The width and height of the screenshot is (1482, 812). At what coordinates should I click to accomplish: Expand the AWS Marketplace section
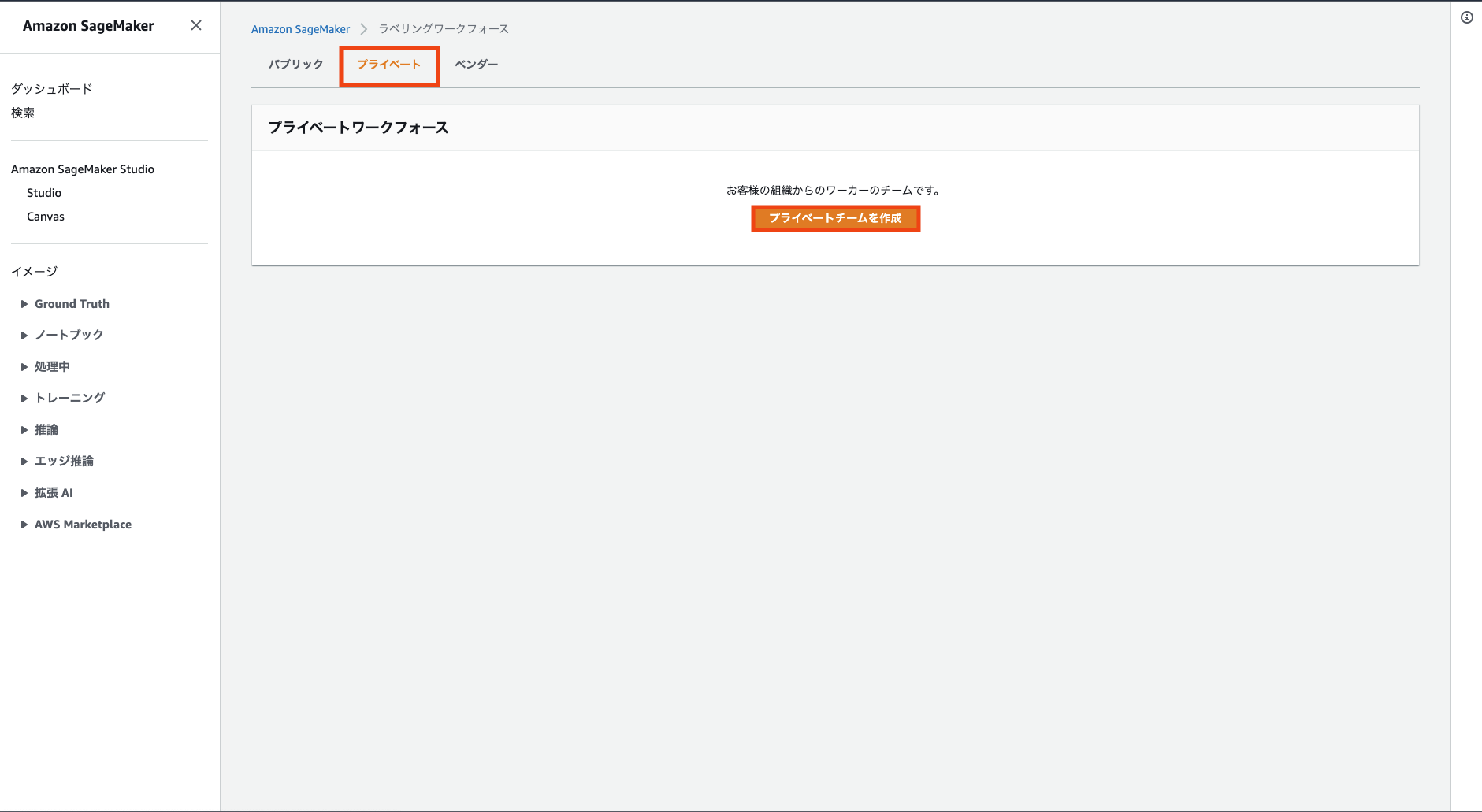point(24,525)
